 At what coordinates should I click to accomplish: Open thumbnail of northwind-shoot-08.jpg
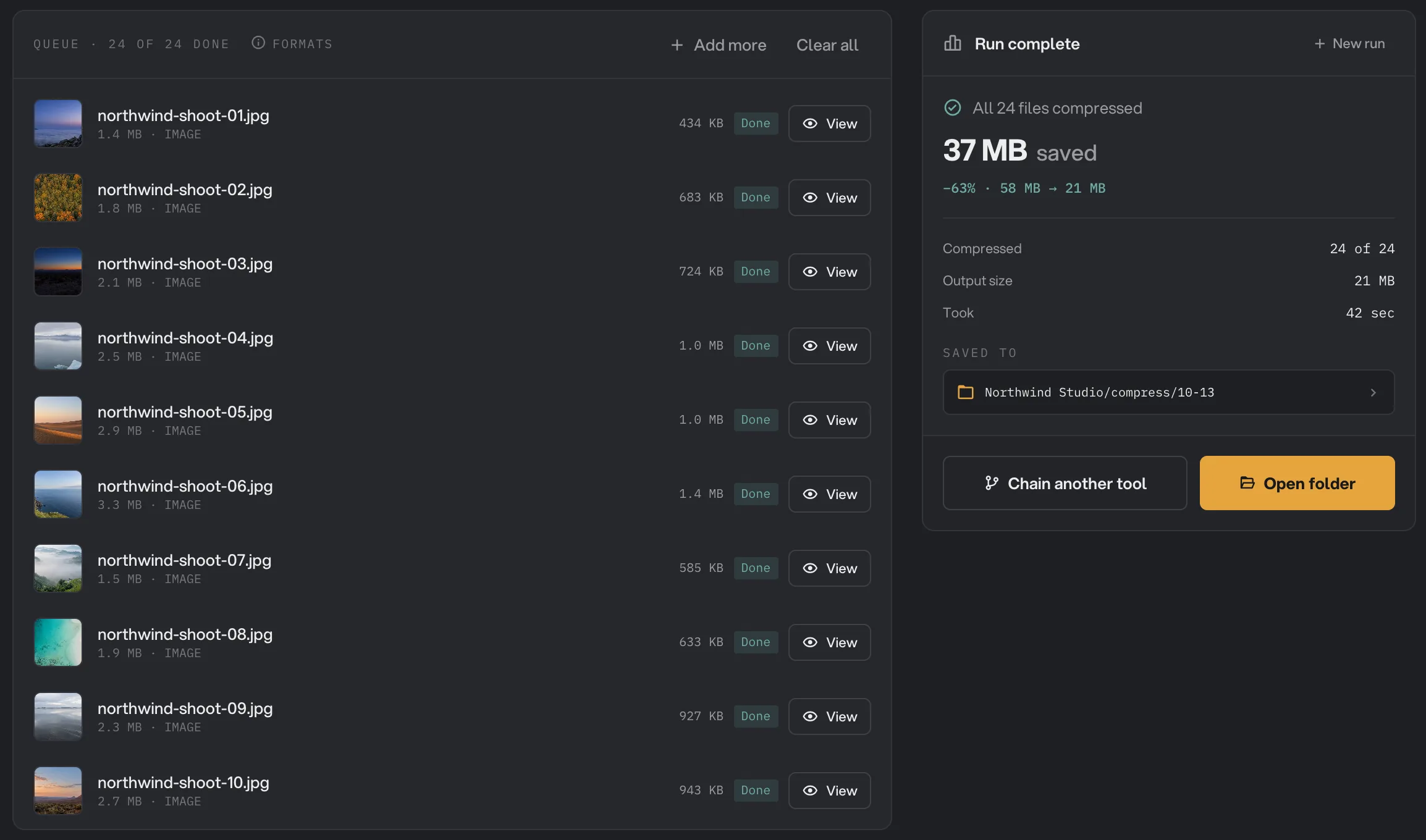(58, 642)
